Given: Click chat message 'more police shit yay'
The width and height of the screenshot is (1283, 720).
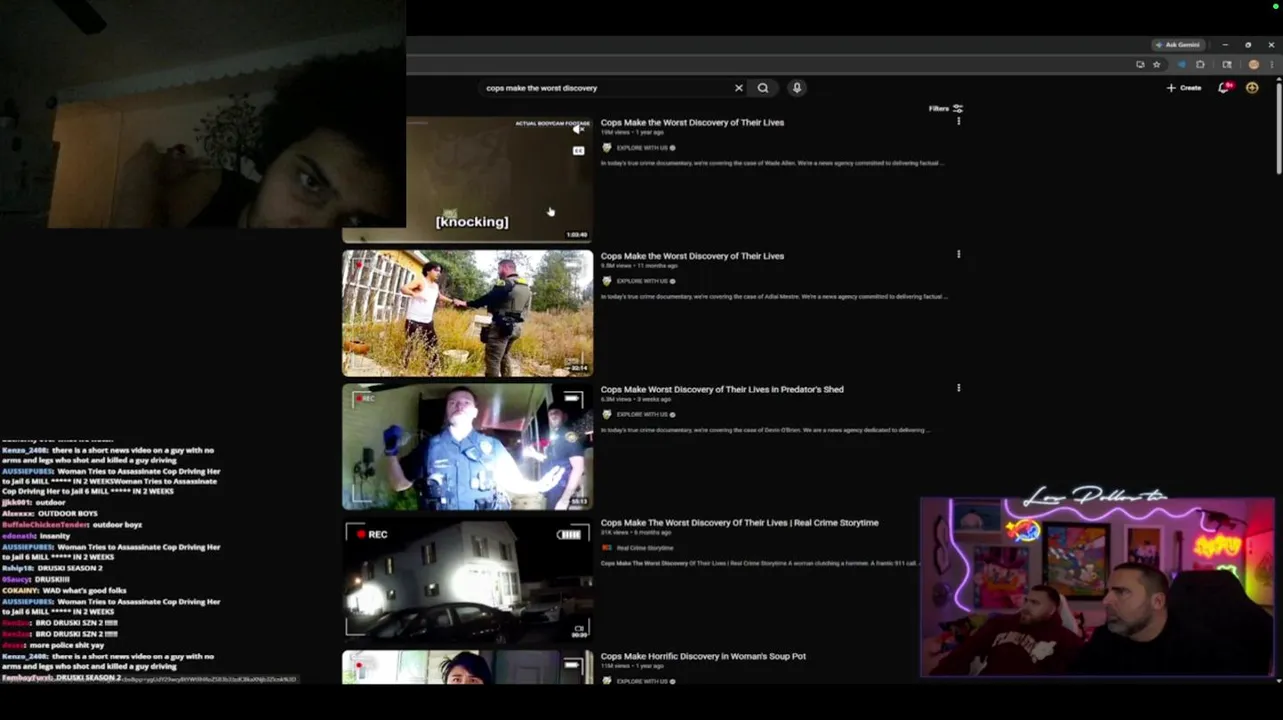Looking at the screenshot, I should click(x=68, y=646).
